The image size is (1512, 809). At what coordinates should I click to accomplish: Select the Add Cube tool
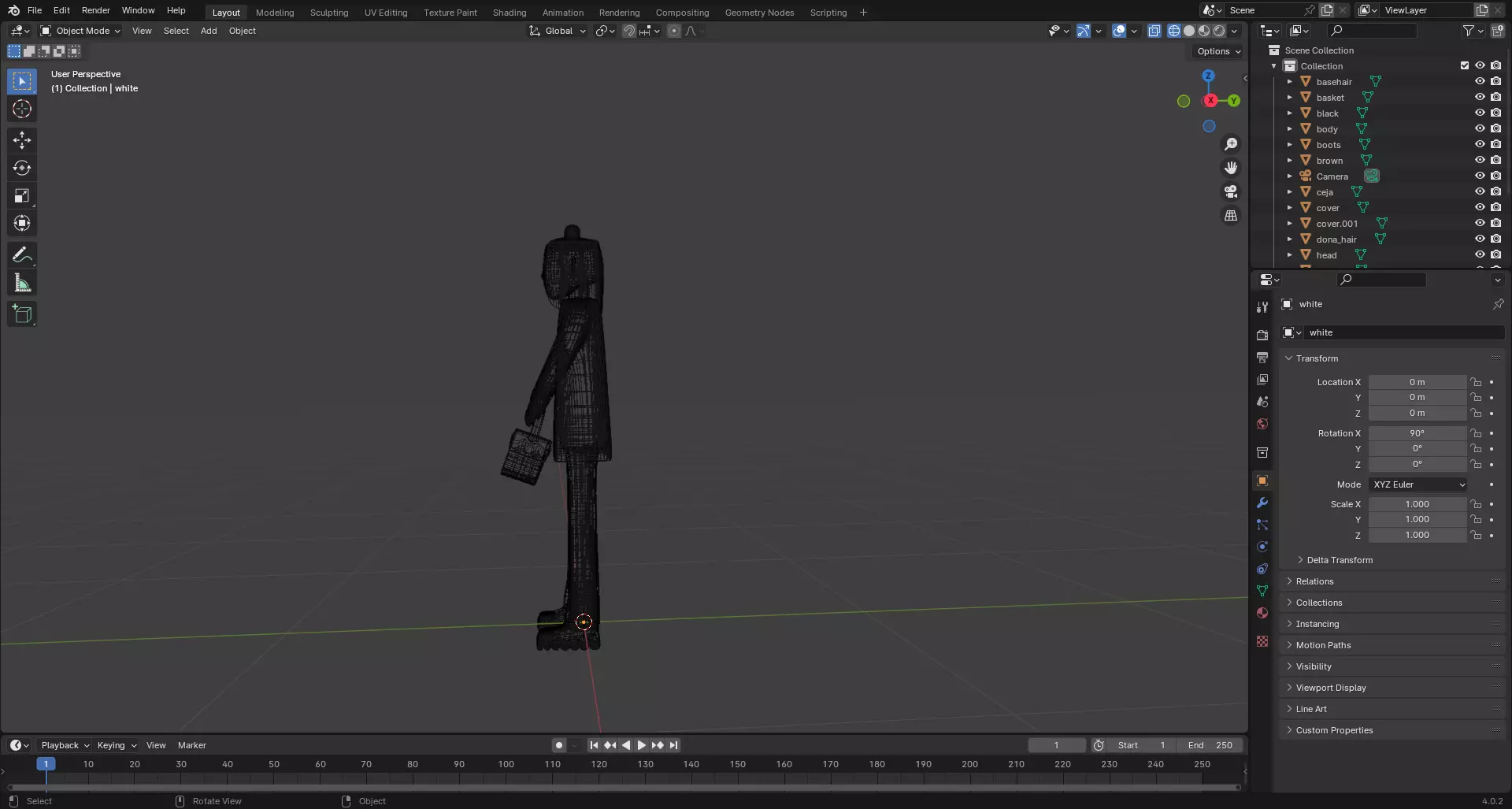(x=22, y=314)
